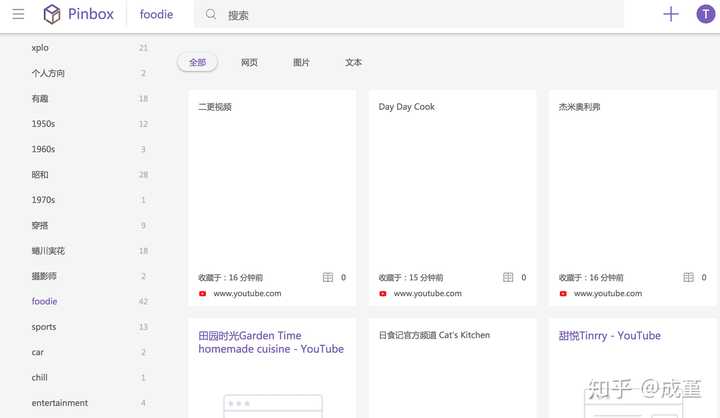The image size is (720, 418).
Task: Click table icon on Day Day Cook card
Action: click(x=508, y=277)
